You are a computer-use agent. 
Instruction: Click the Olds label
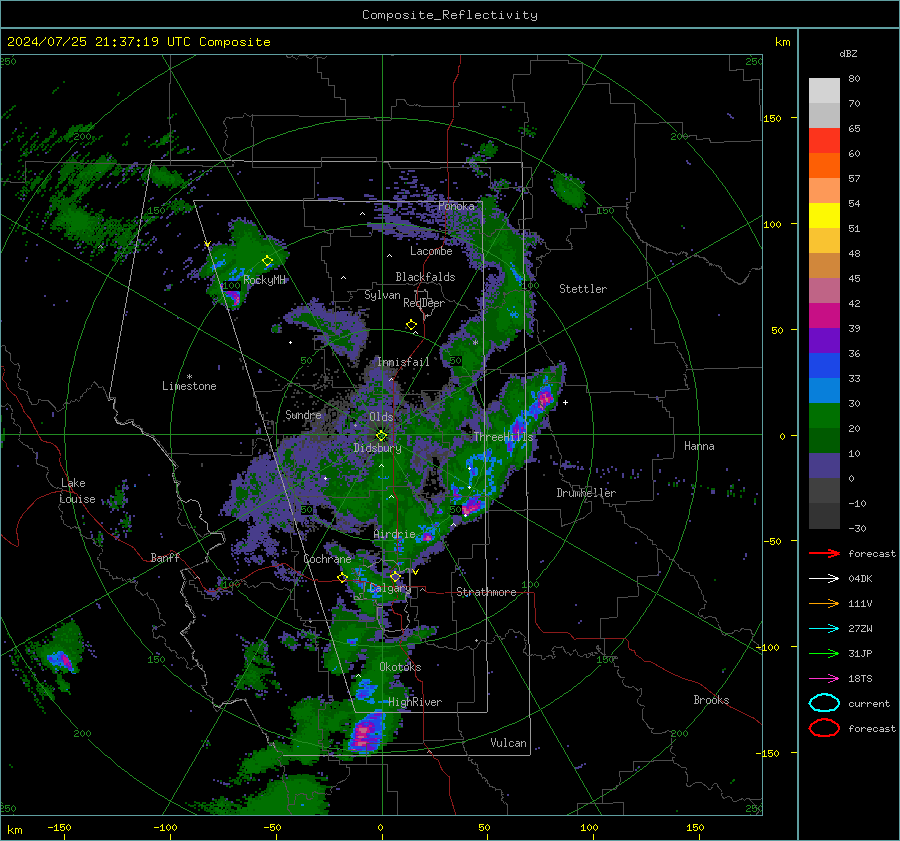381,417
